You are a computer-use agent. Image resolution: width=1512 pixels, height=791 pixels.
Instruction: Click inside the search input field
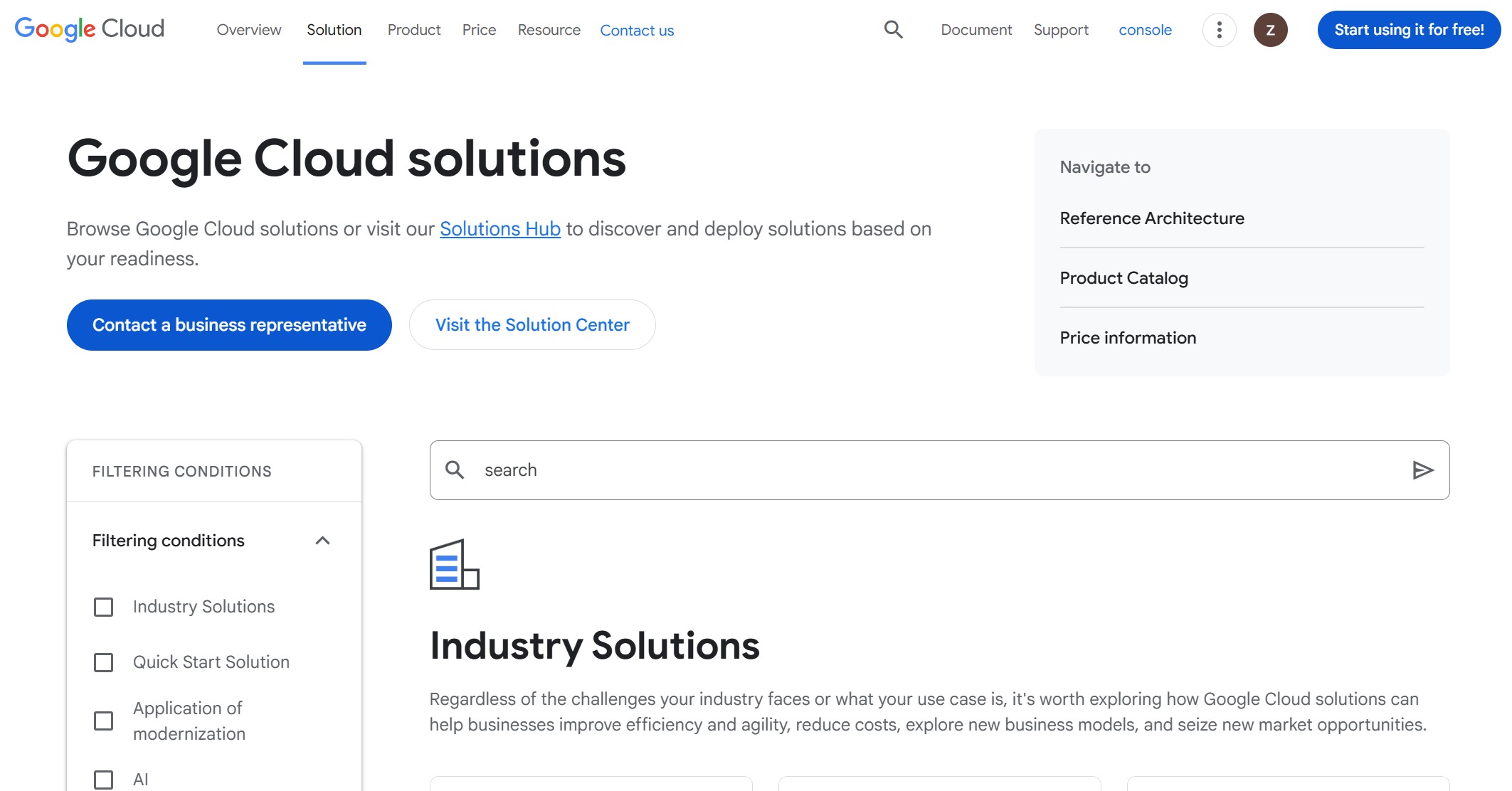tap(783, 469)
